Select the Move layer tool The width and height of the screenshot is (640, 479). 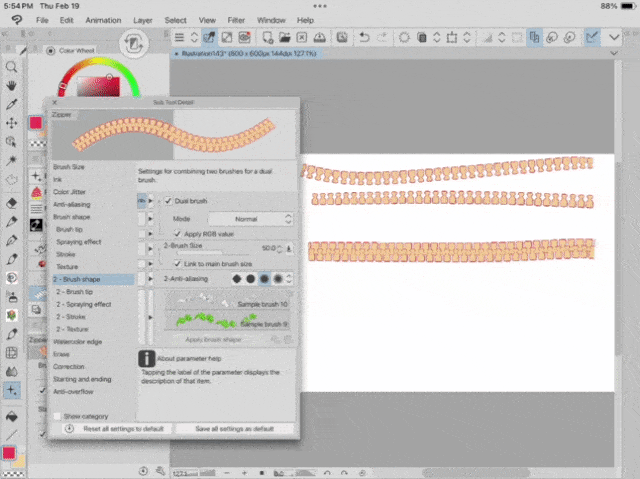pos(11,123)
